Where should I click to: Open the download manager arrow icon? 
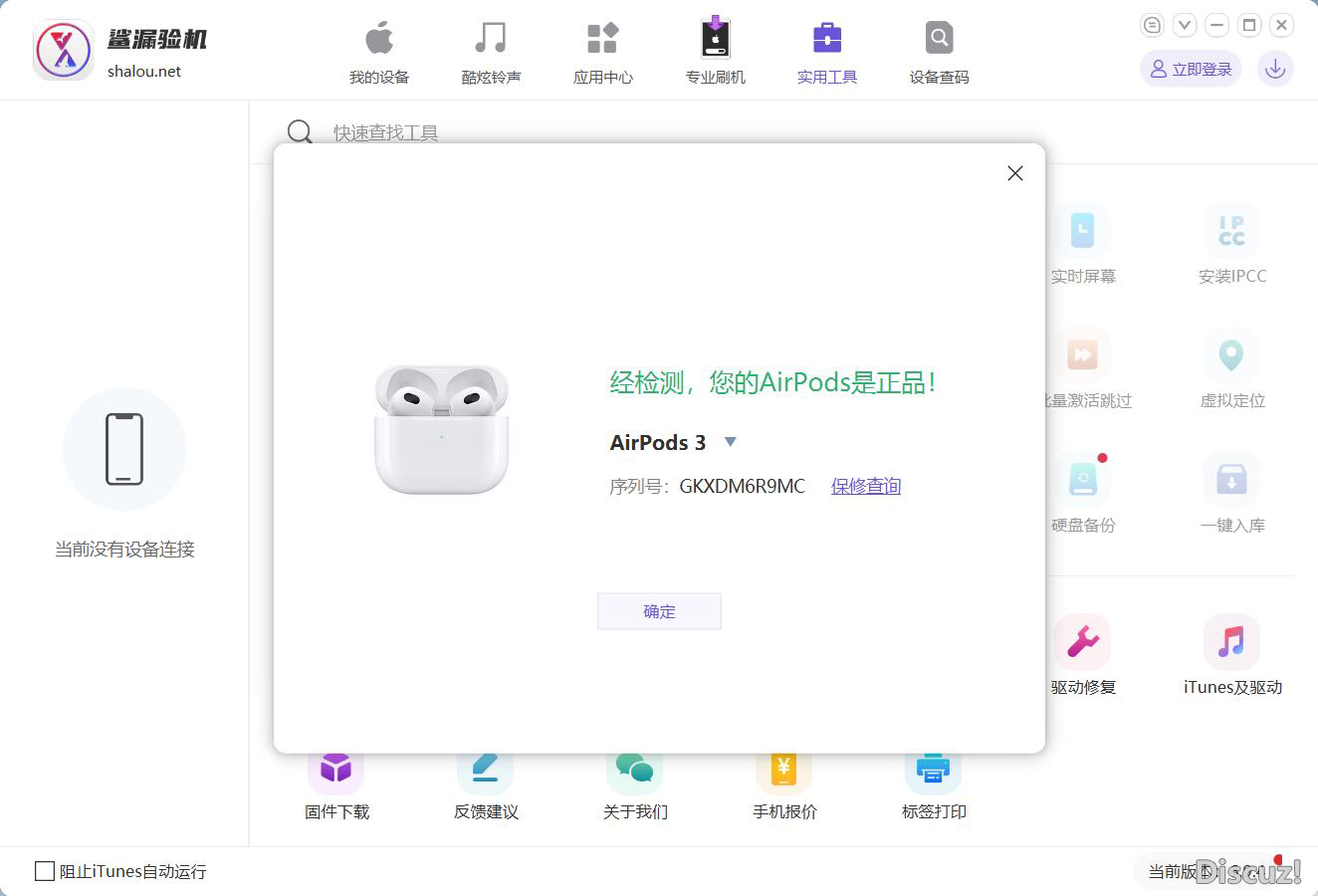(x=1275, y=69)
